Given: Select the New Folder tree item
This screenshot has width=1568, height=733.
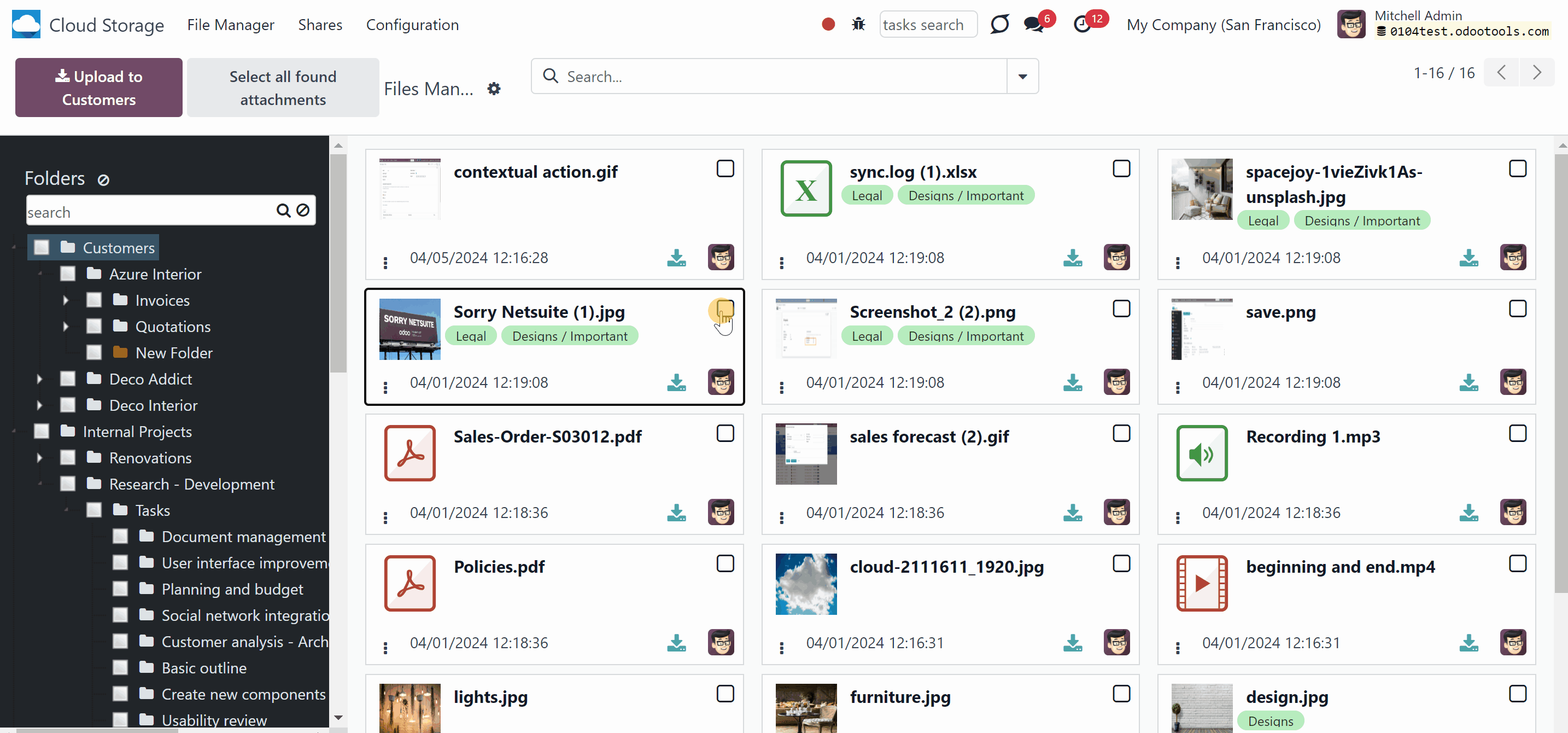Looking at the screenshot, I should pos(174,352).
